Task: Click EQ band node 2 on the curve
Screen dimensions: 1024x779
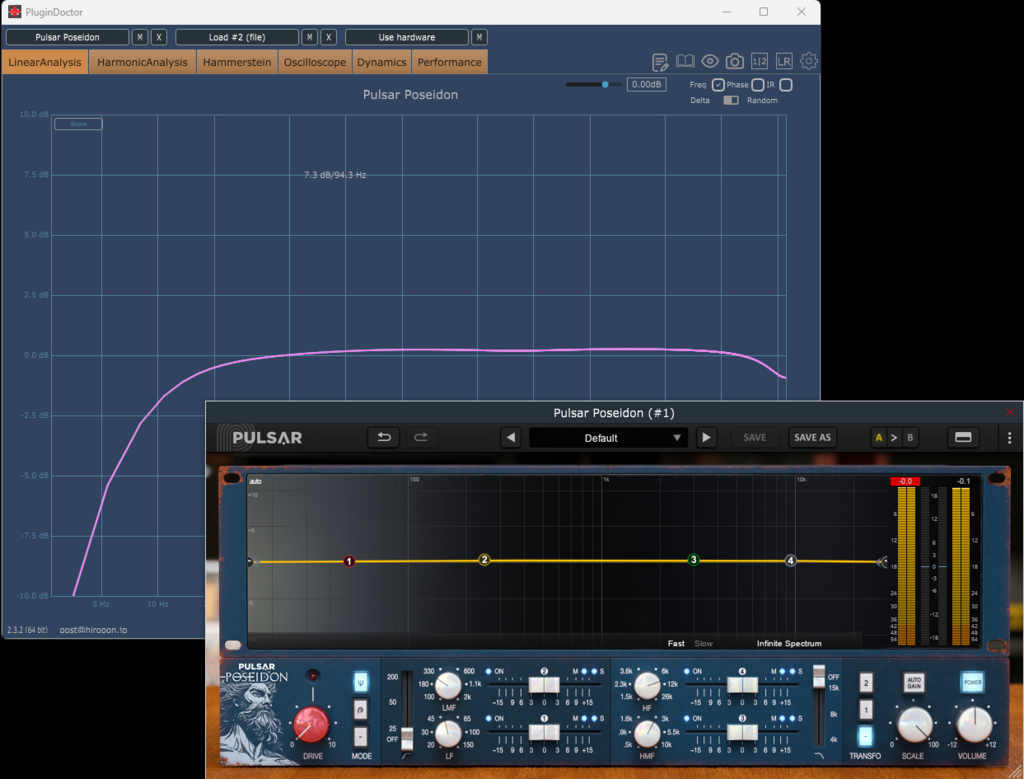Action: pyautogui.click(x=484, y=560)
